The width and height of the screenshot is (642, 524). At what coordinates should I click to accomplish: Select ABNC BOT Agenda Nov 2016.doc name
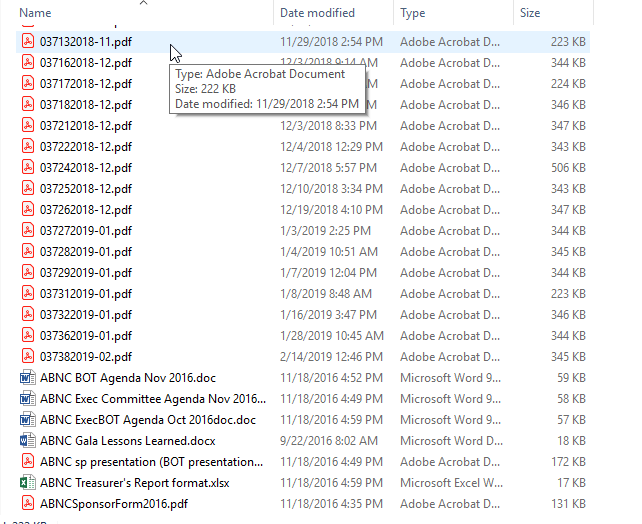pos(128,378)
